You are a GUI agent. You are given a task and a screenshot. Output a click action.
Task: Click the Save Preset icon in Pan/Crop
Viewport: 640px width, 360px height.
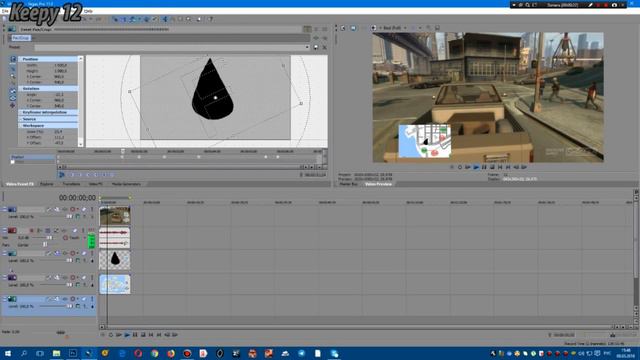[x=316, y=47]
